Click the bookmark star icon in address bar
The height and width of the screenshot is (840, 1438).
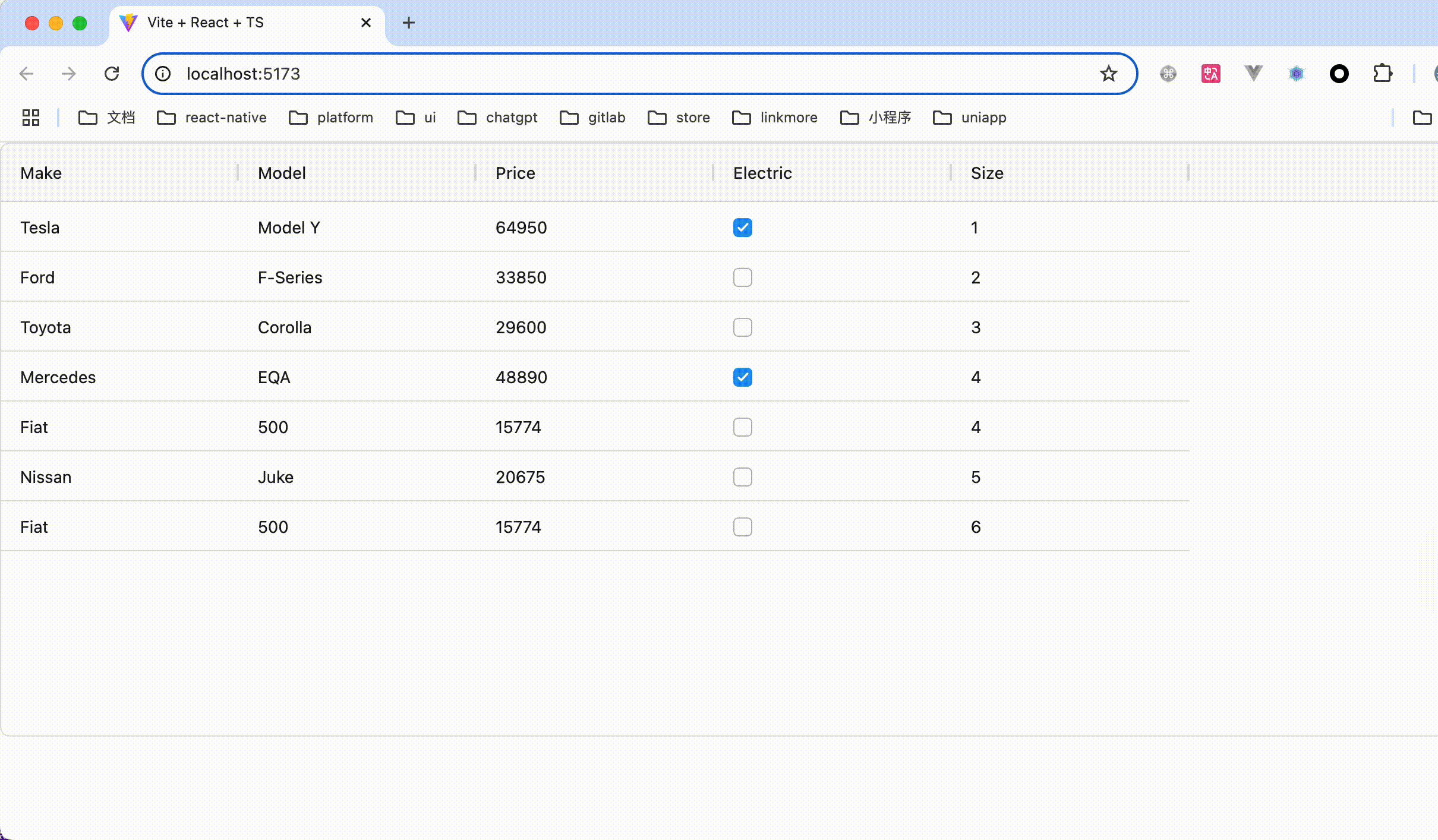[x=1108, y=74]
